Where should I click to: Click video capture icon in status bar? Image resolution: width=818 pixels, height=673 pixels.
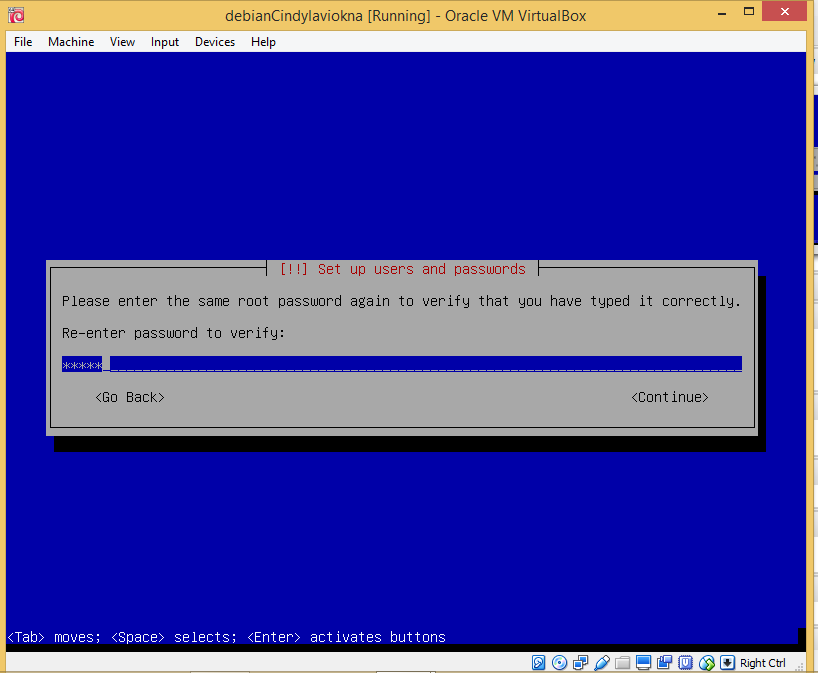click(664, 663)
